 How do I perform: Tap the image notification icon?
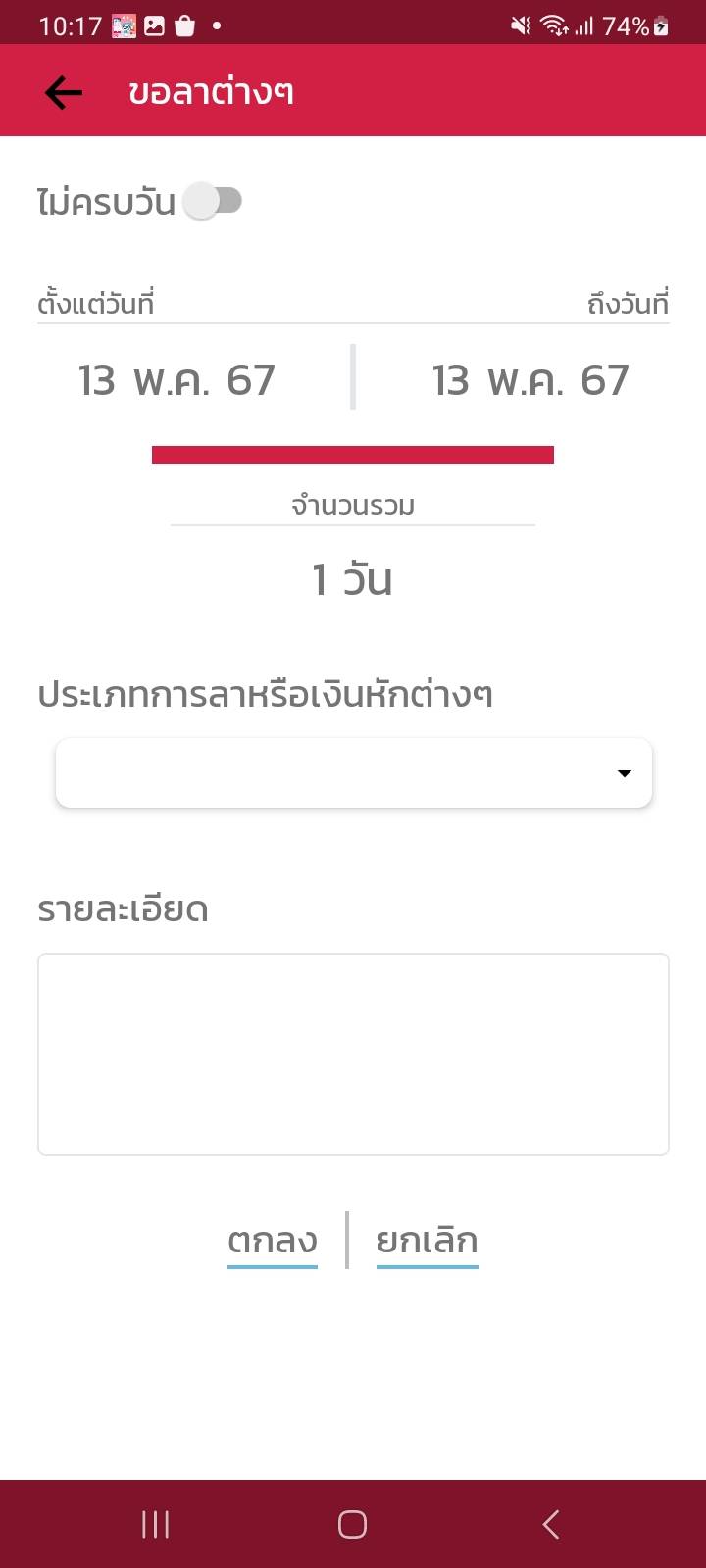[154, 26]
